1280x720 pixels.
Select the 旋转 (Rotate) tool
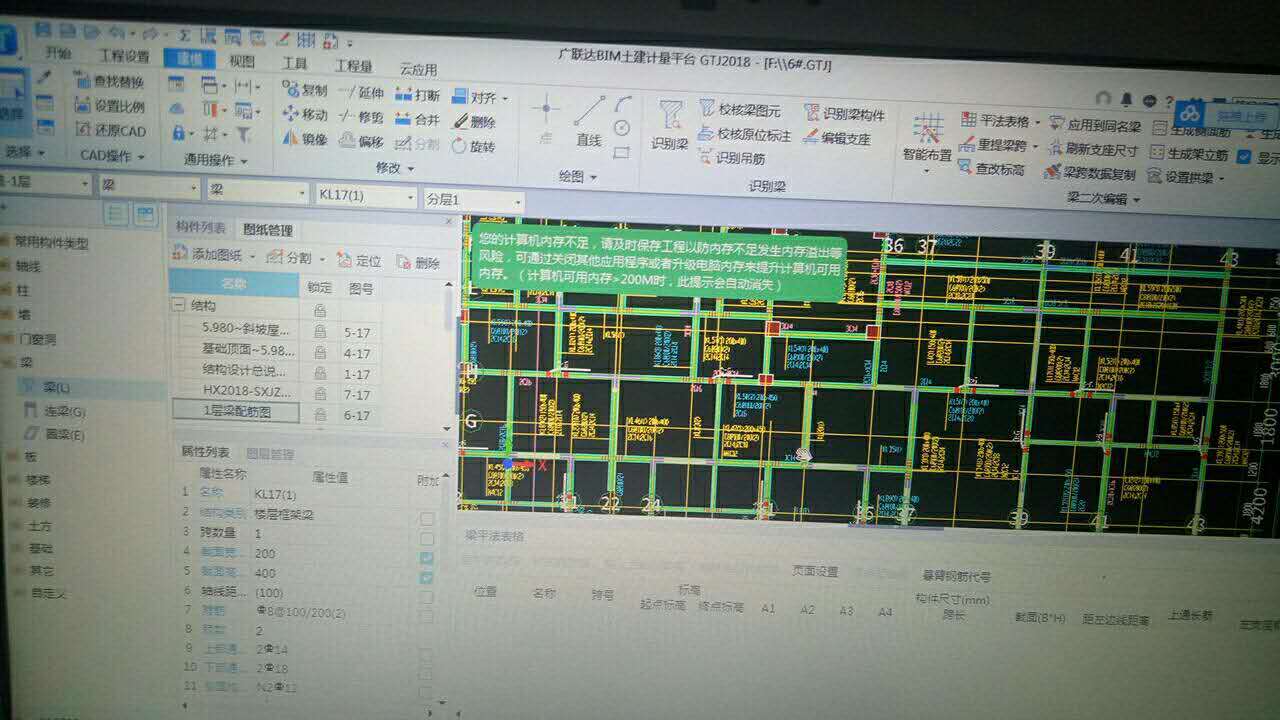474,146
